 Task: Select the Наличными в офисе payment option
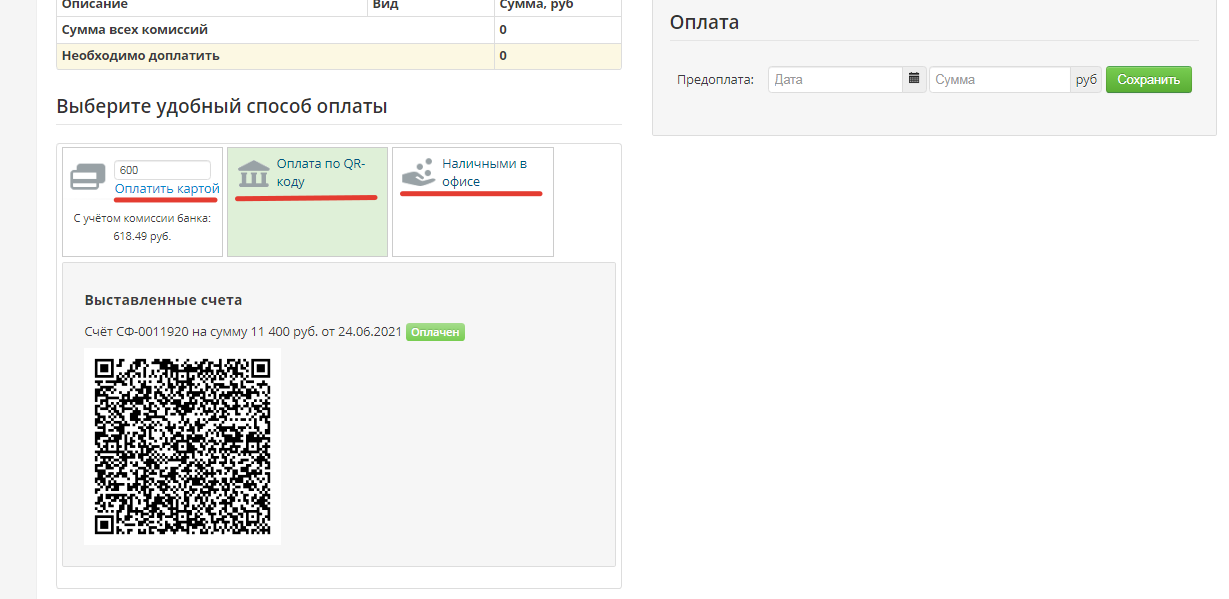tap(473, 201)
